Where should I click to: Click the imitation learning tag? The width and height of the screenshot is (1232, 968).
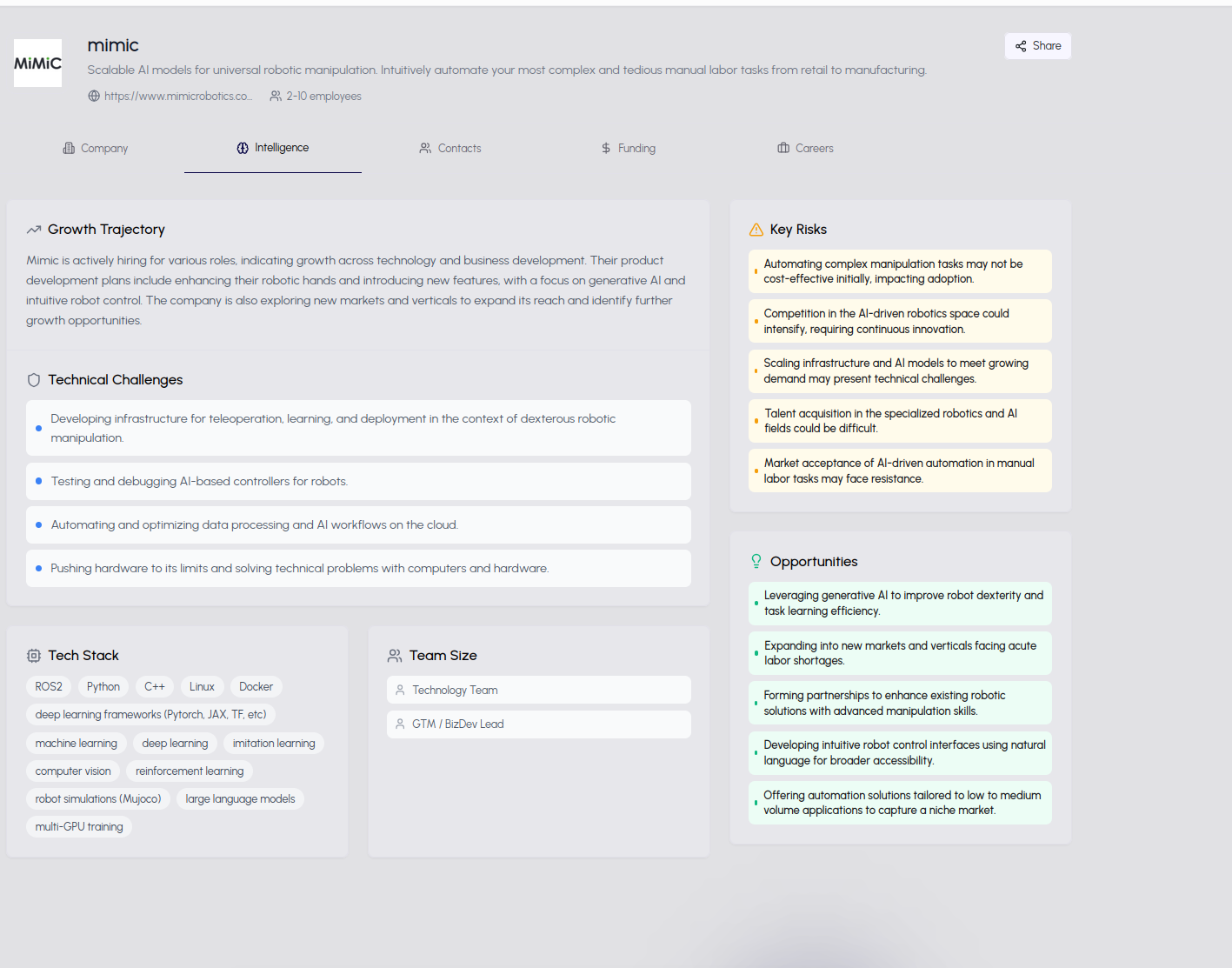[274, 744]
